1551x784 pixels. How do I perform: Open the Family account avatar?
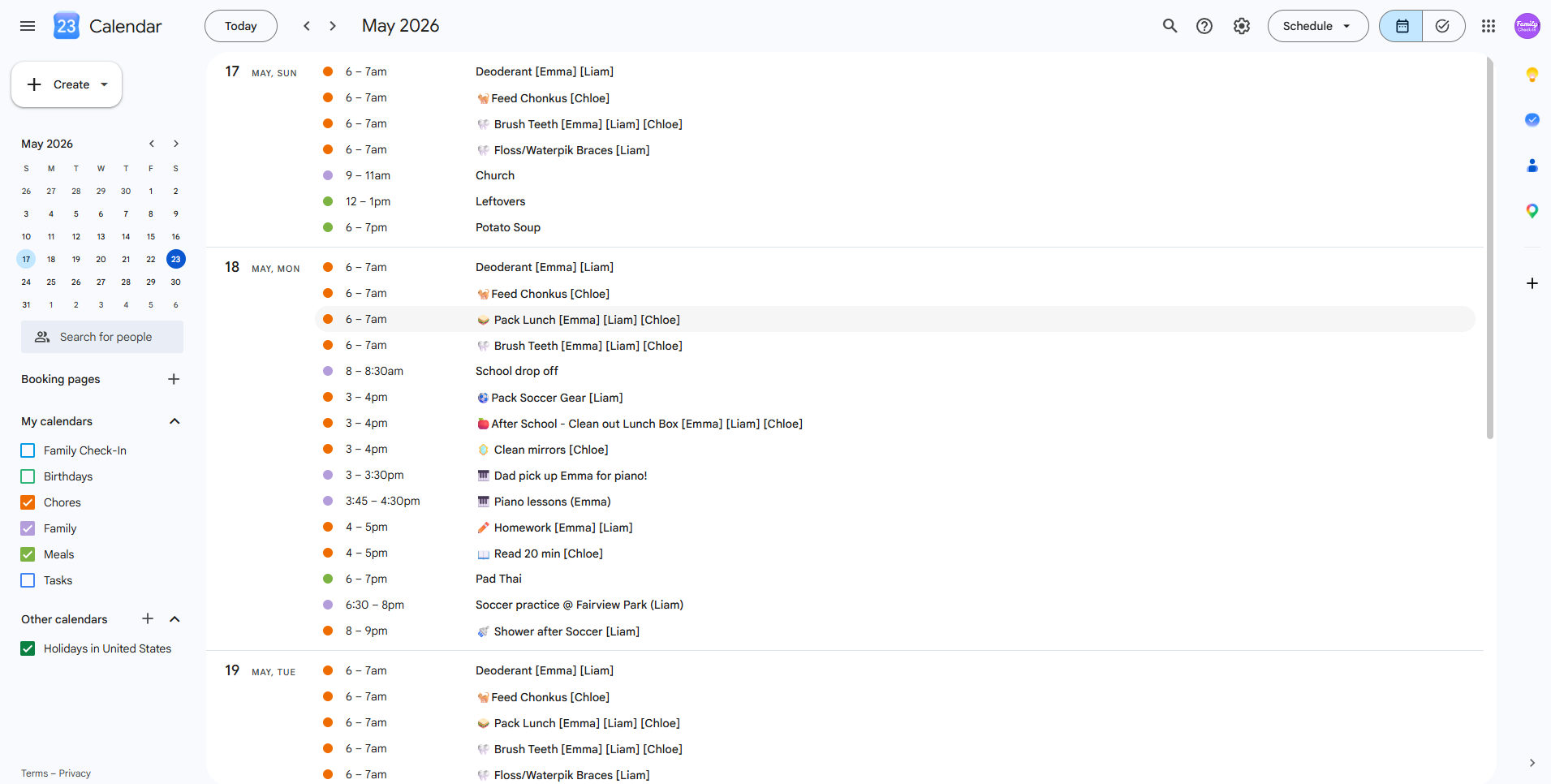pos(1527,26)
